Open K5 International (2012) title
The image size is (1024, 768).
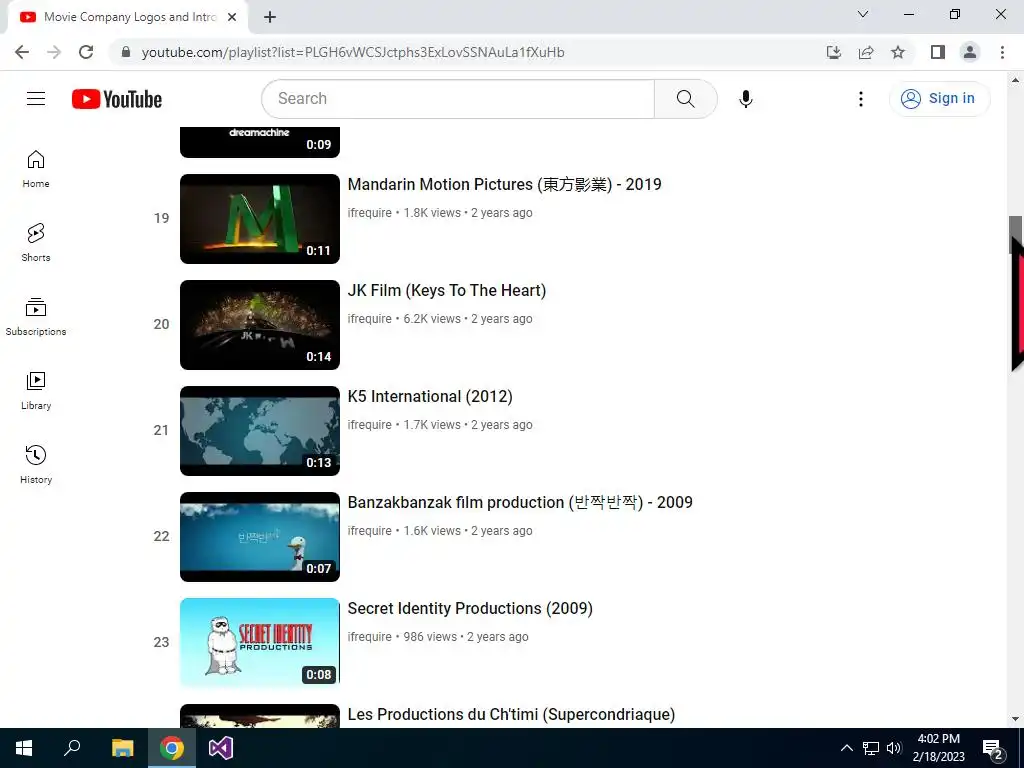tap(430, 396)
